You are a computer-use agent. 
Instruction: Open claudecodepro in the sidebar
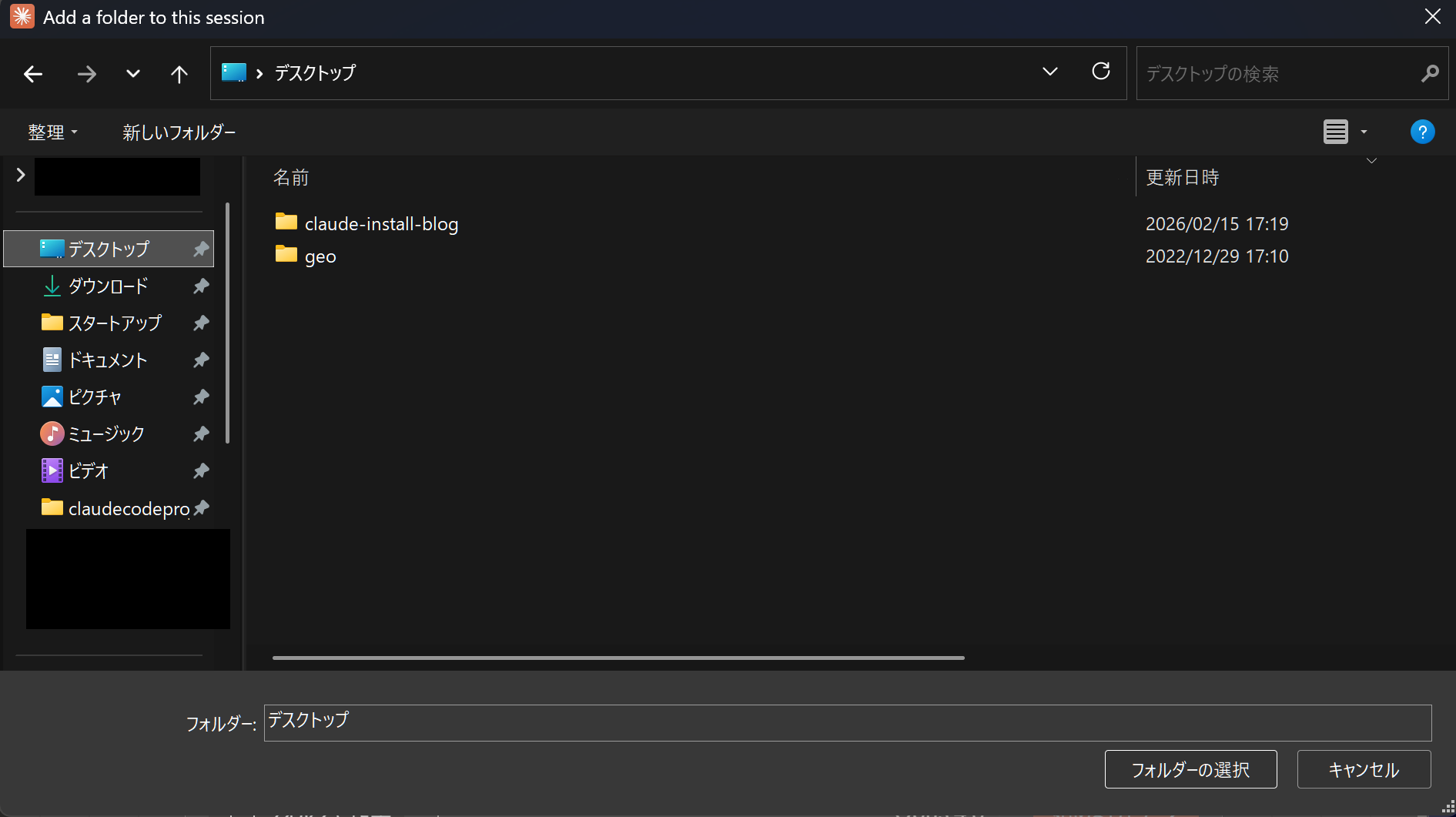(129, 509)
